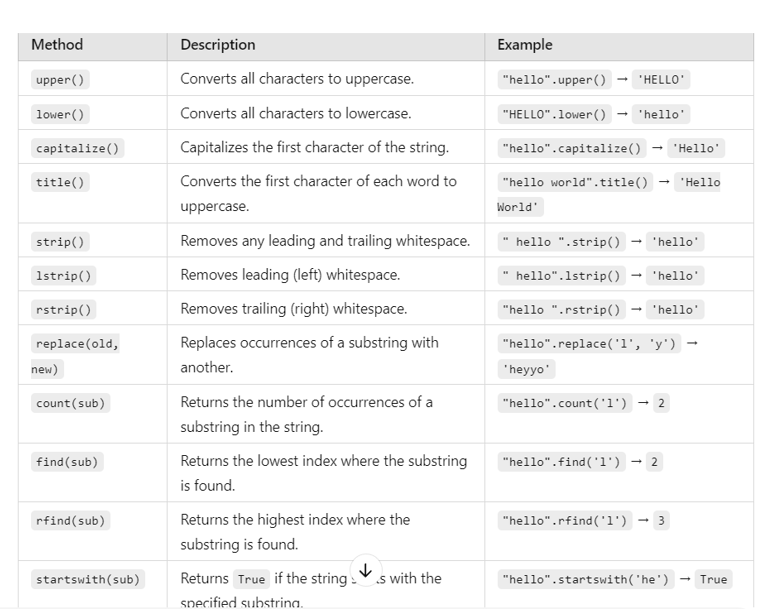Click the replace(old, new) method code
Image resolution: width=768 pixels, height=609 pixels.
tap(75, 356)
